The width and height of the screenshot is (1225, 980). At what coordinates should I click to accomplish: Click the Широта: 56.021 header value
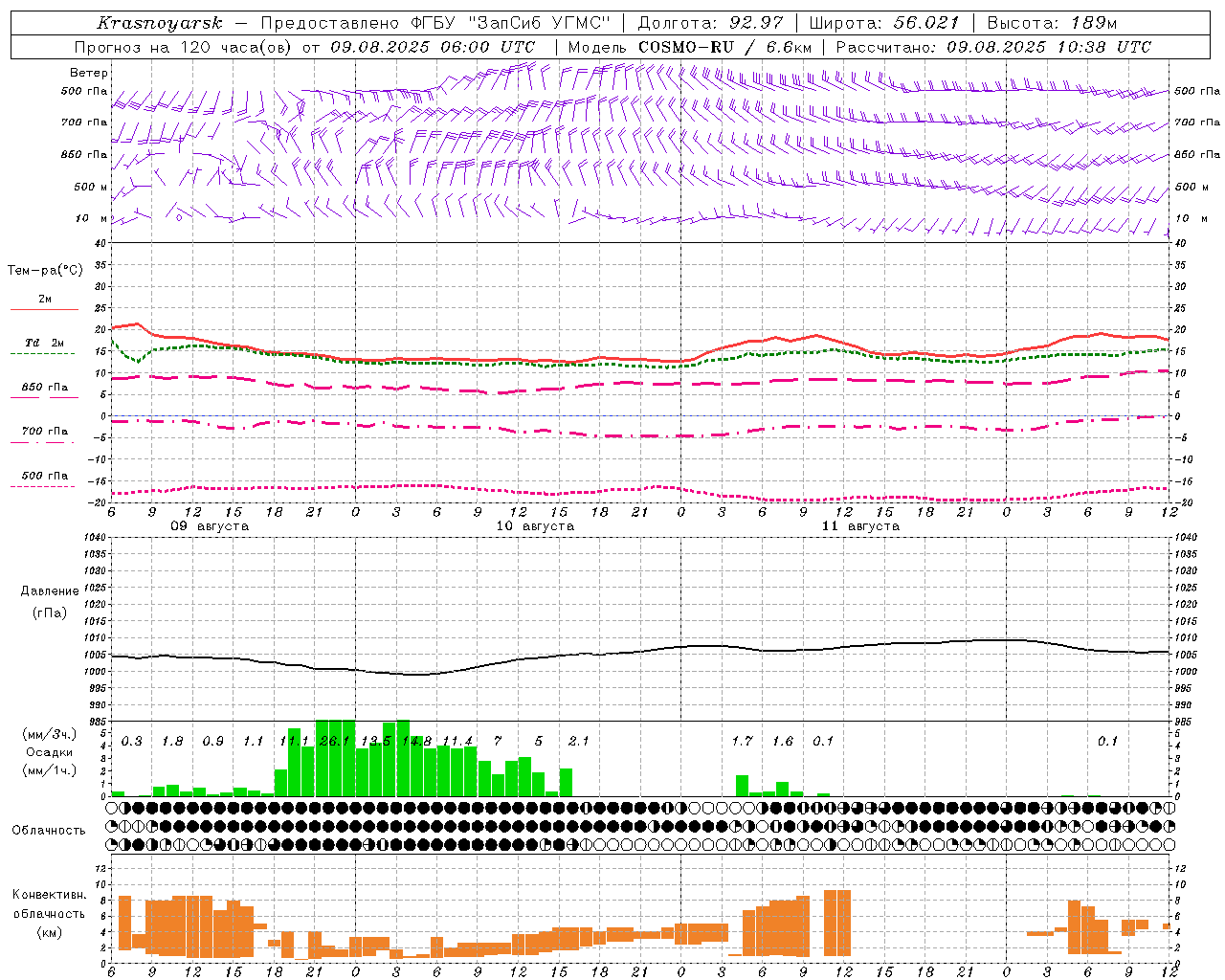coord(883,23)
